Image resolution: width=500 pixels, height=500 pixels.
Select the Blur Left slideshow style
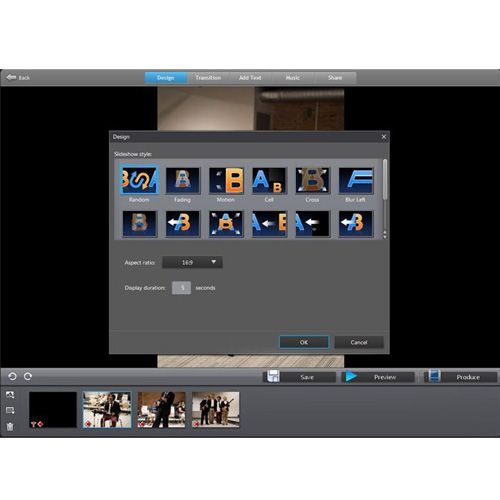click(356, 180)
